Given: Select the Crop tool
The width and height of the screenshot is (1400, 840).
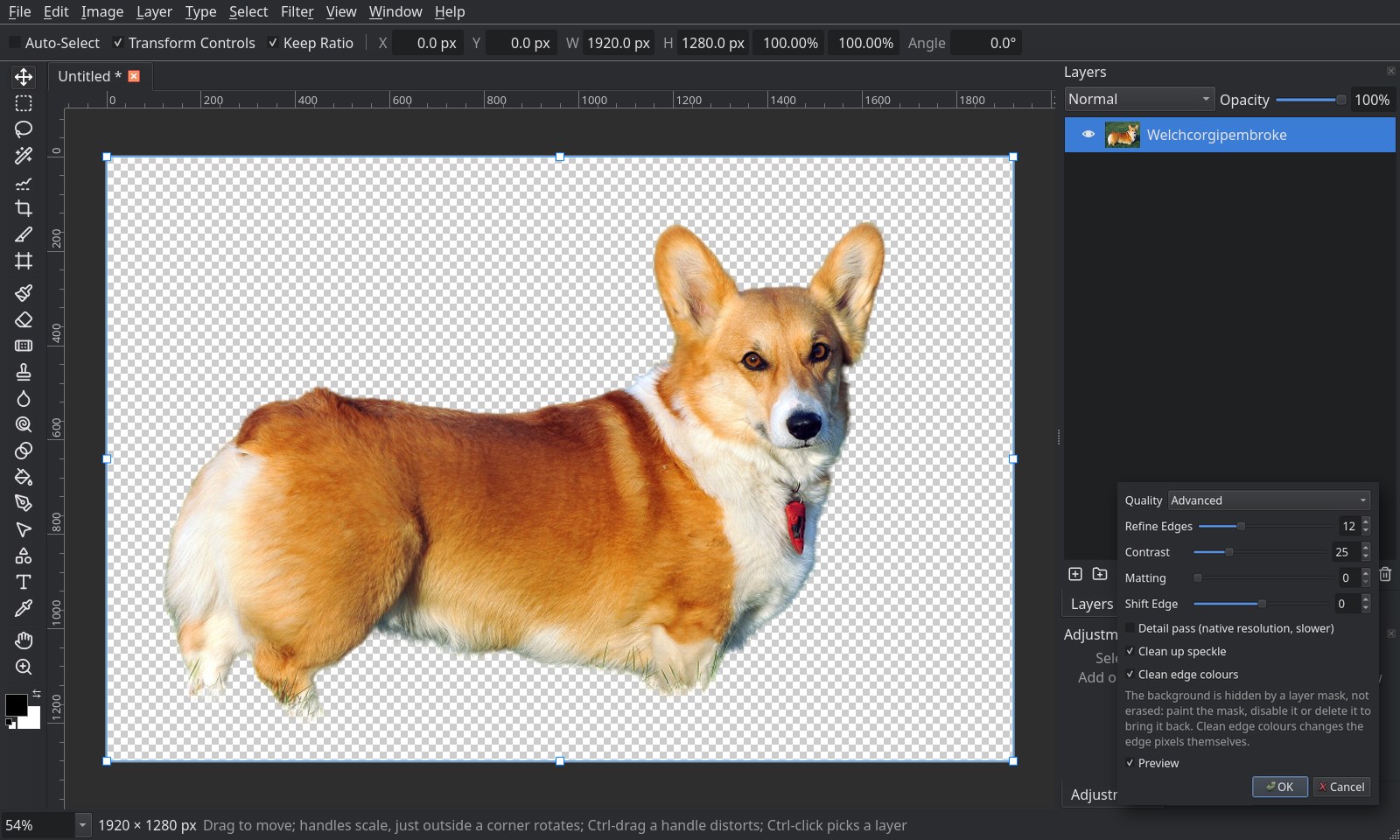Looking at the screenshot, I should tap(24, 208).
